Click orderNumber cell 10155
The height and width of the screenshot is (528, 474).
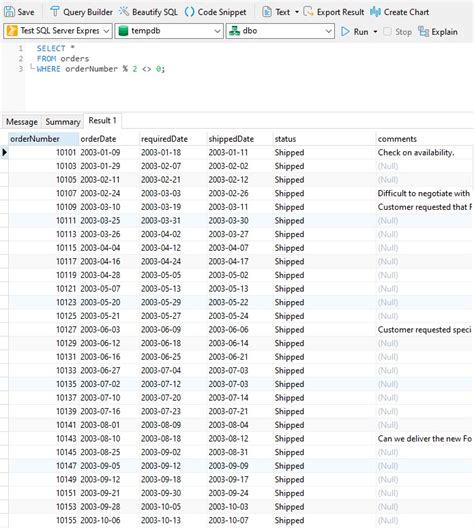[x=43, y=520]
